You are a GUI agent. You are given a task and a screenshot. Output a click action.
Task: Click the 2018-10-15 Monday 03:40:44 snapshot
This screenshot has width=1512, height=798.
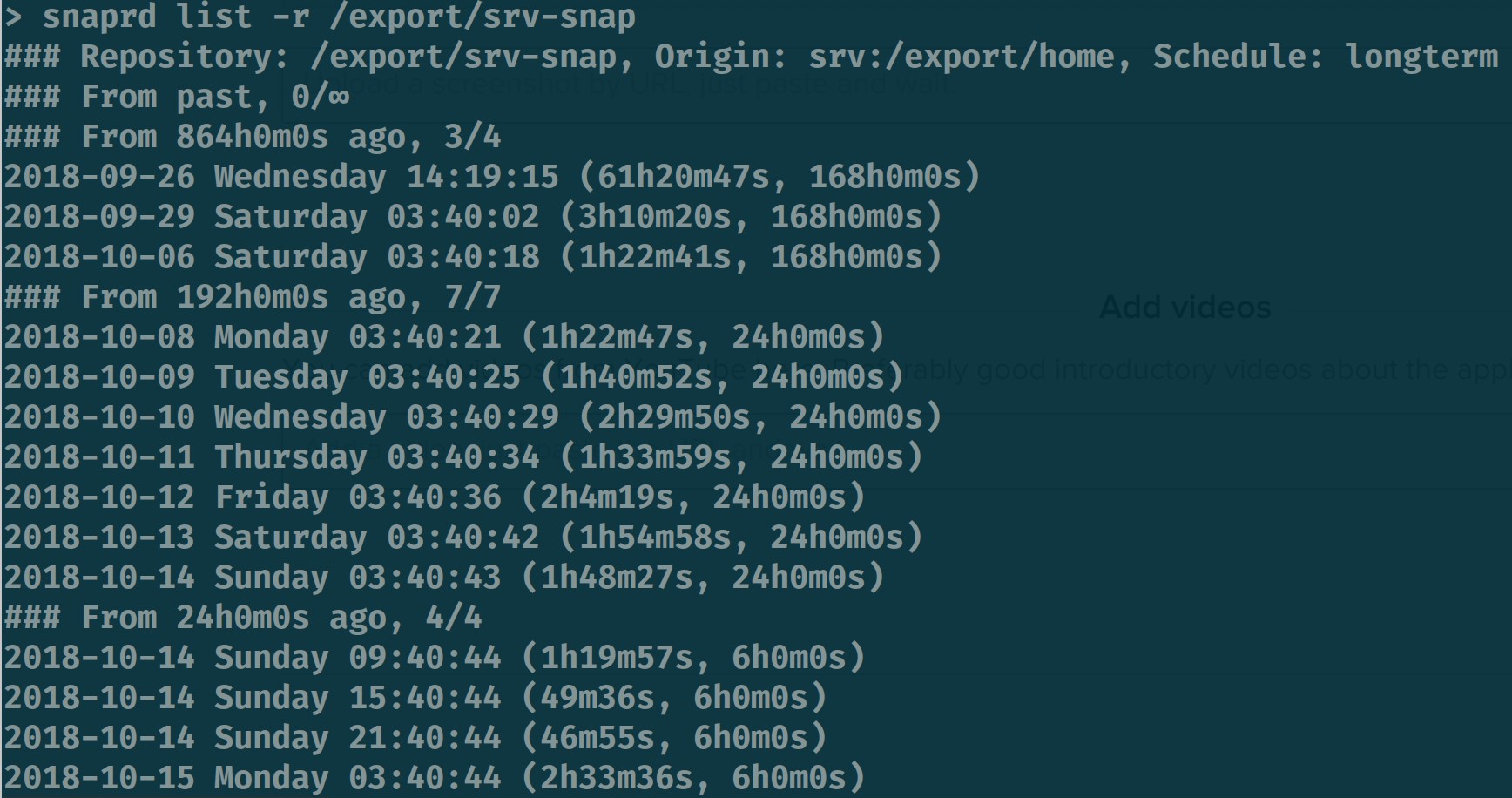click(435, 778)
